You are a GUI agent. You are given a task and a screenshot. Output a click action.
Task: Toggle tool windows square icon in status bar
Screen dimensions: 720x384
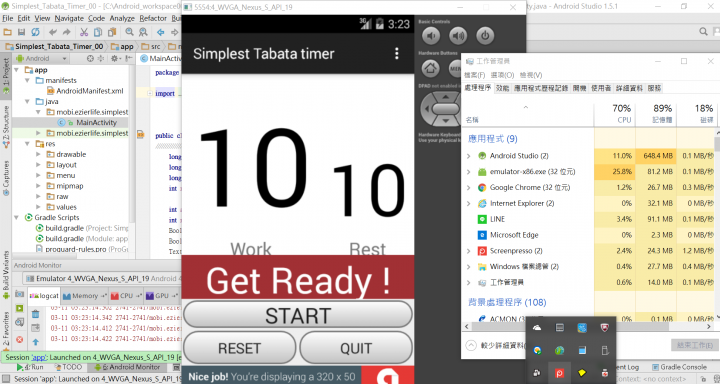coord(6,379)
